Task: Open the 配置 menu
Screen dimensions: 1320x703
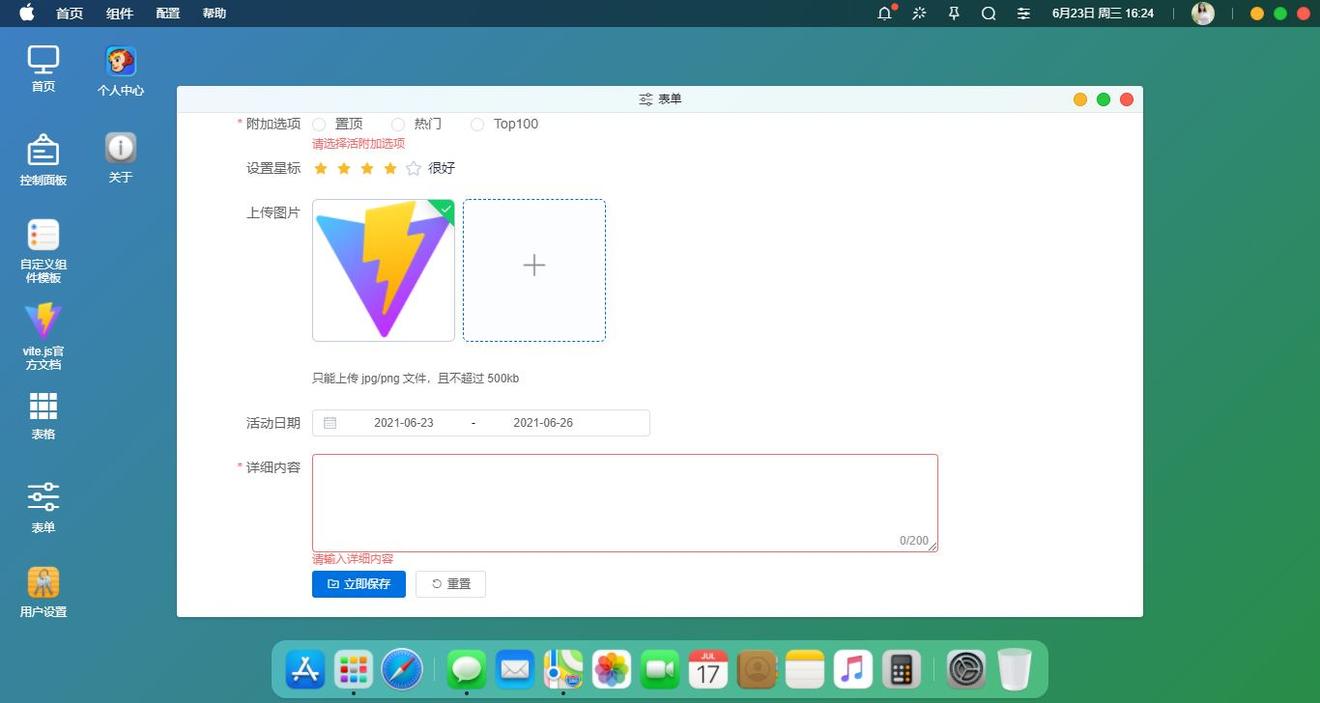Action: pyautogui.click(x=168, y=13)
